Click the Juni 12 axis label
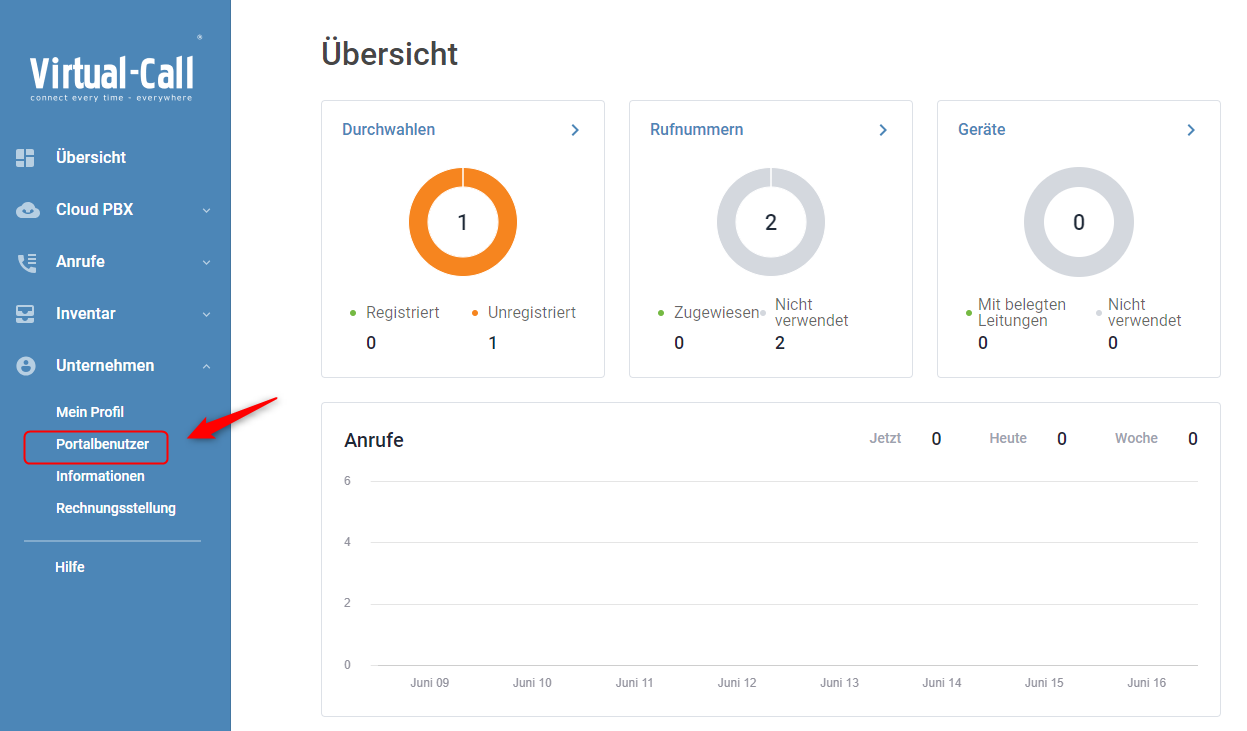The height and width of the screenshot is (731, 1247). point(737,683)
